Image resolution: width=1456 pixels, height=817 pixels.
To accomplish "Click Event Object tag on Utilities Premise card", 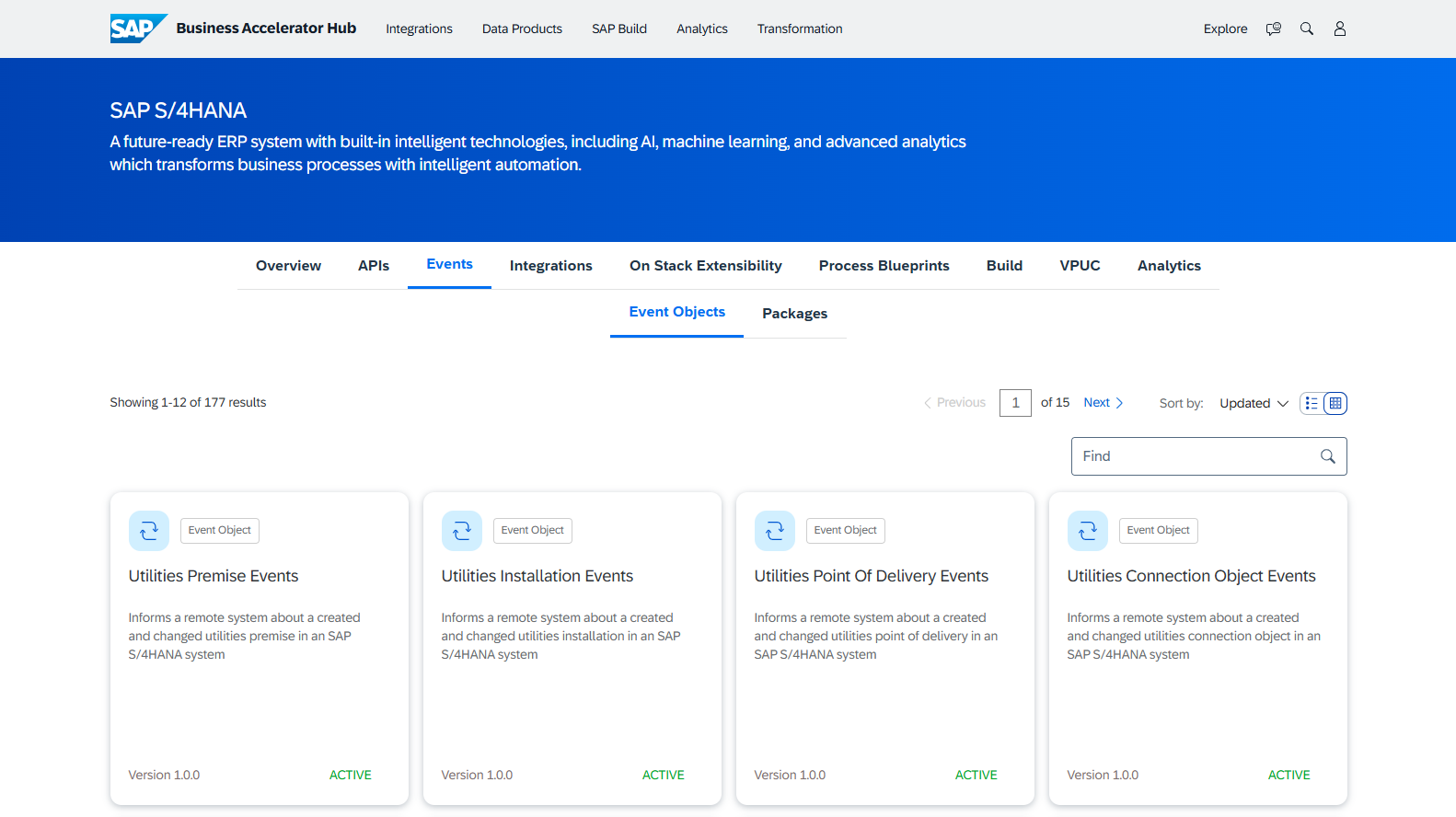I will 220,531.
